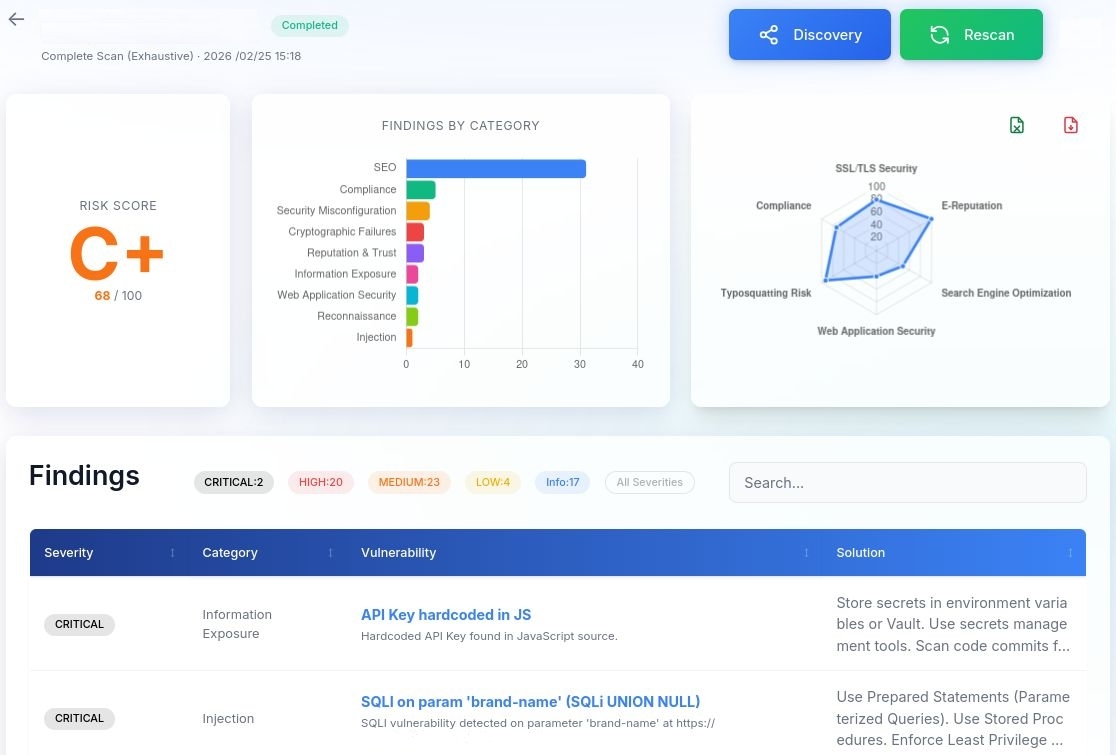Click the back arrow icon

click(16, 20)
